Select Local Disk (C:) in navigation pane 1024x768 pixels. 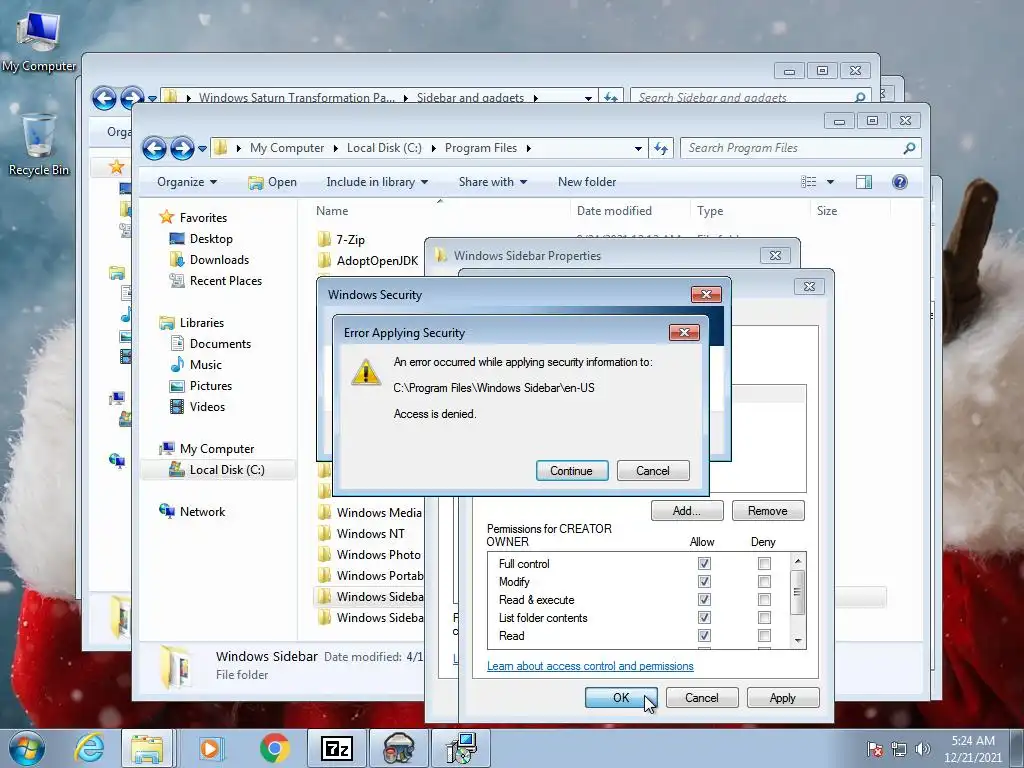pyautogui.click(x=216, y=470)
